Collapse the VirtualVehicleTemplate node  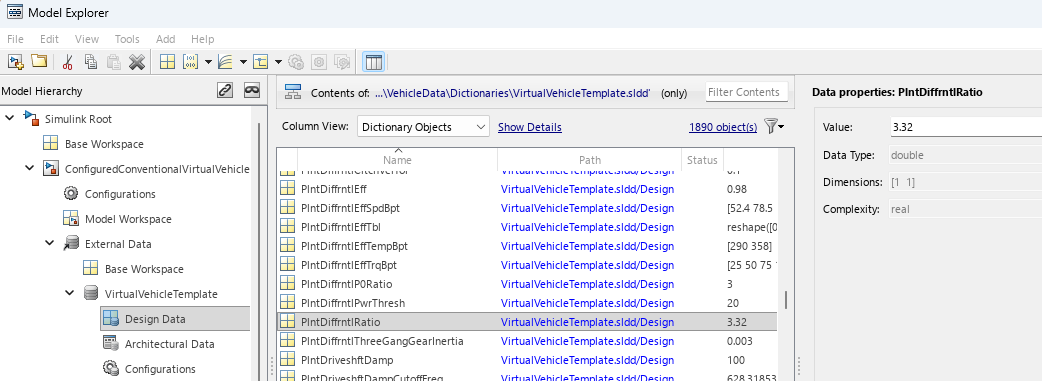point(69,293)
